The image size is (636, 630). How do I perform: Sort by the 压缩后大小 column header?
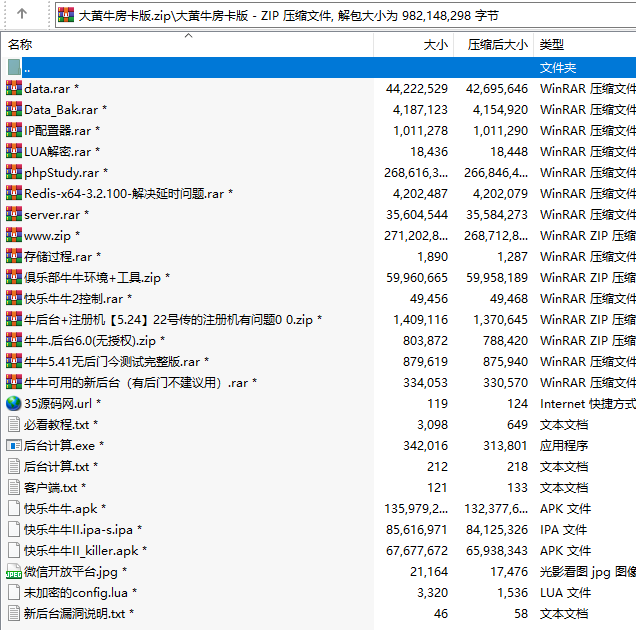pyautogui.click(x=493, y=45)
